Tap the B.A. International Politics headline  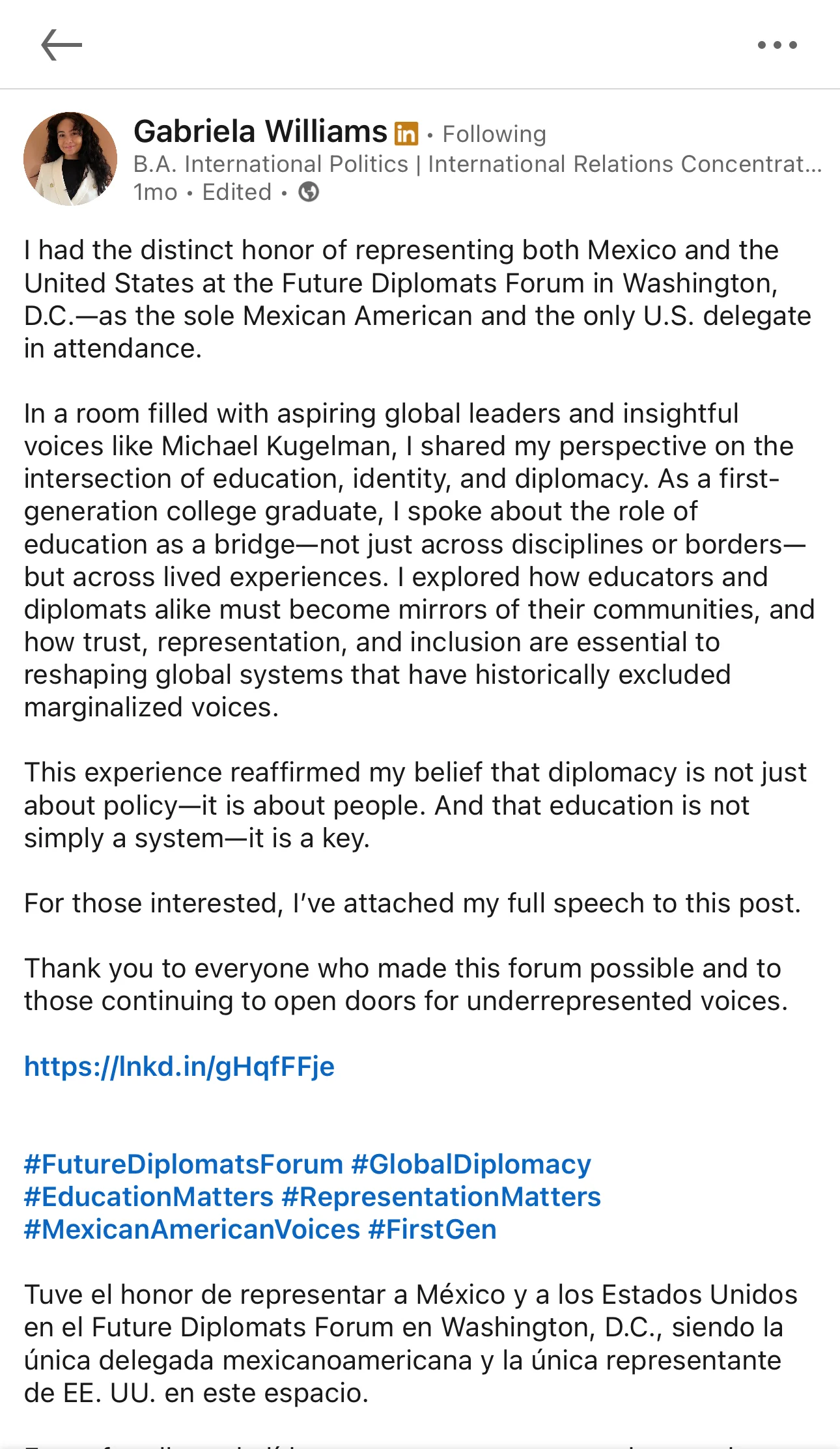(x=477, y=164)
